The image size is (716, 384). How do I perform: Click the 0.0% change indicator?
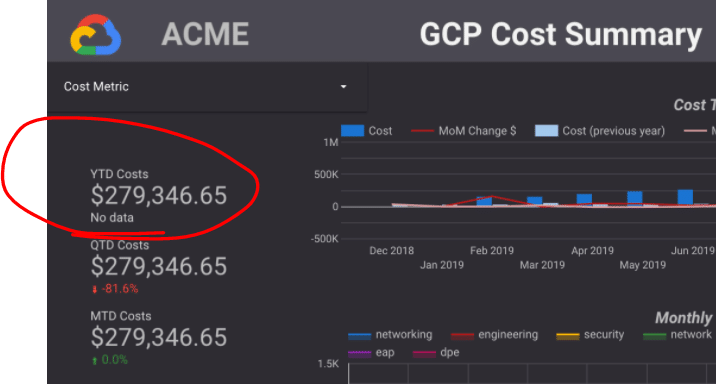tap(110, 360)
